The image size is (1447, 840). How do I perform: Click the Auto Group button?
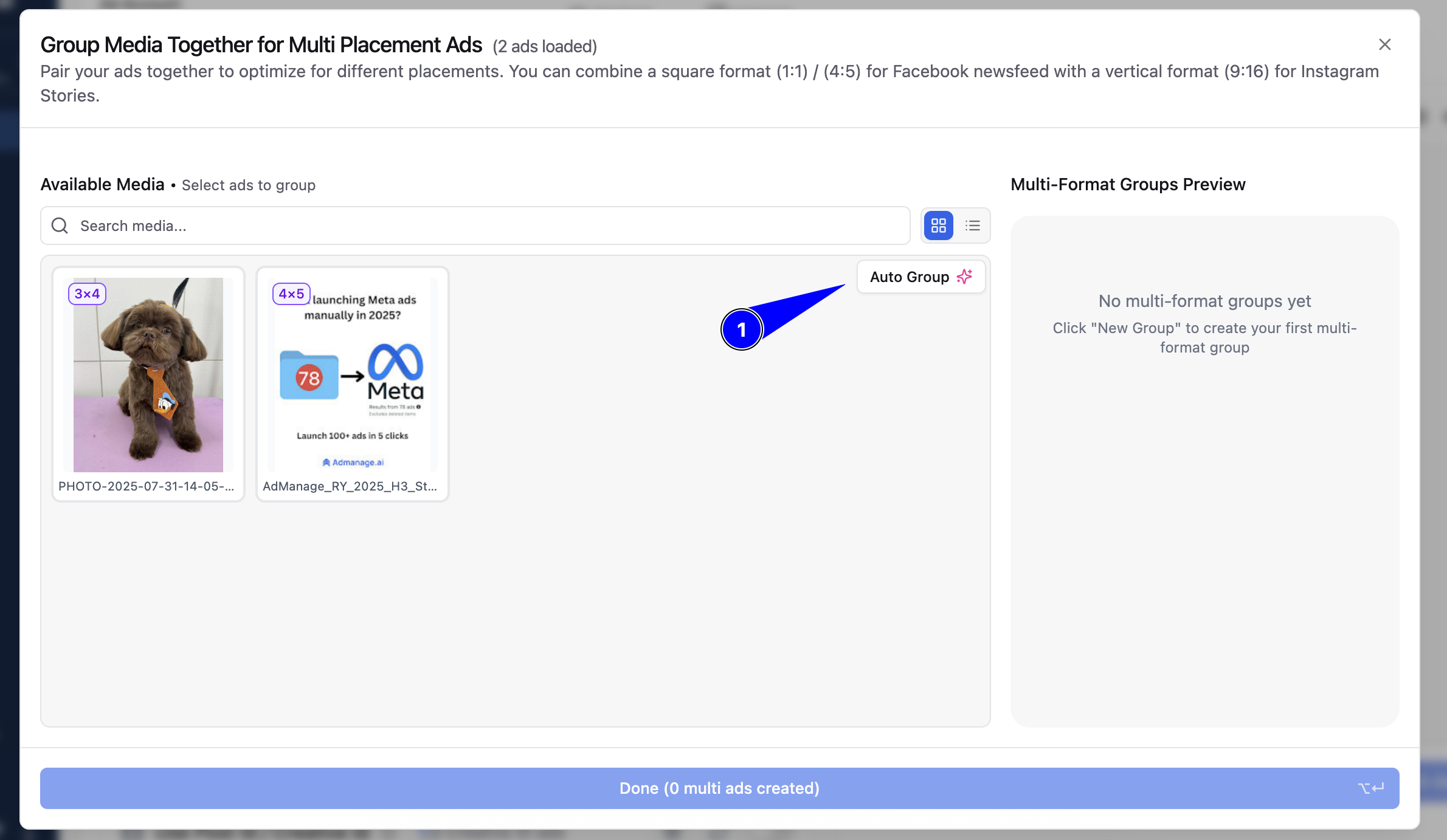(x=920, y=277)
